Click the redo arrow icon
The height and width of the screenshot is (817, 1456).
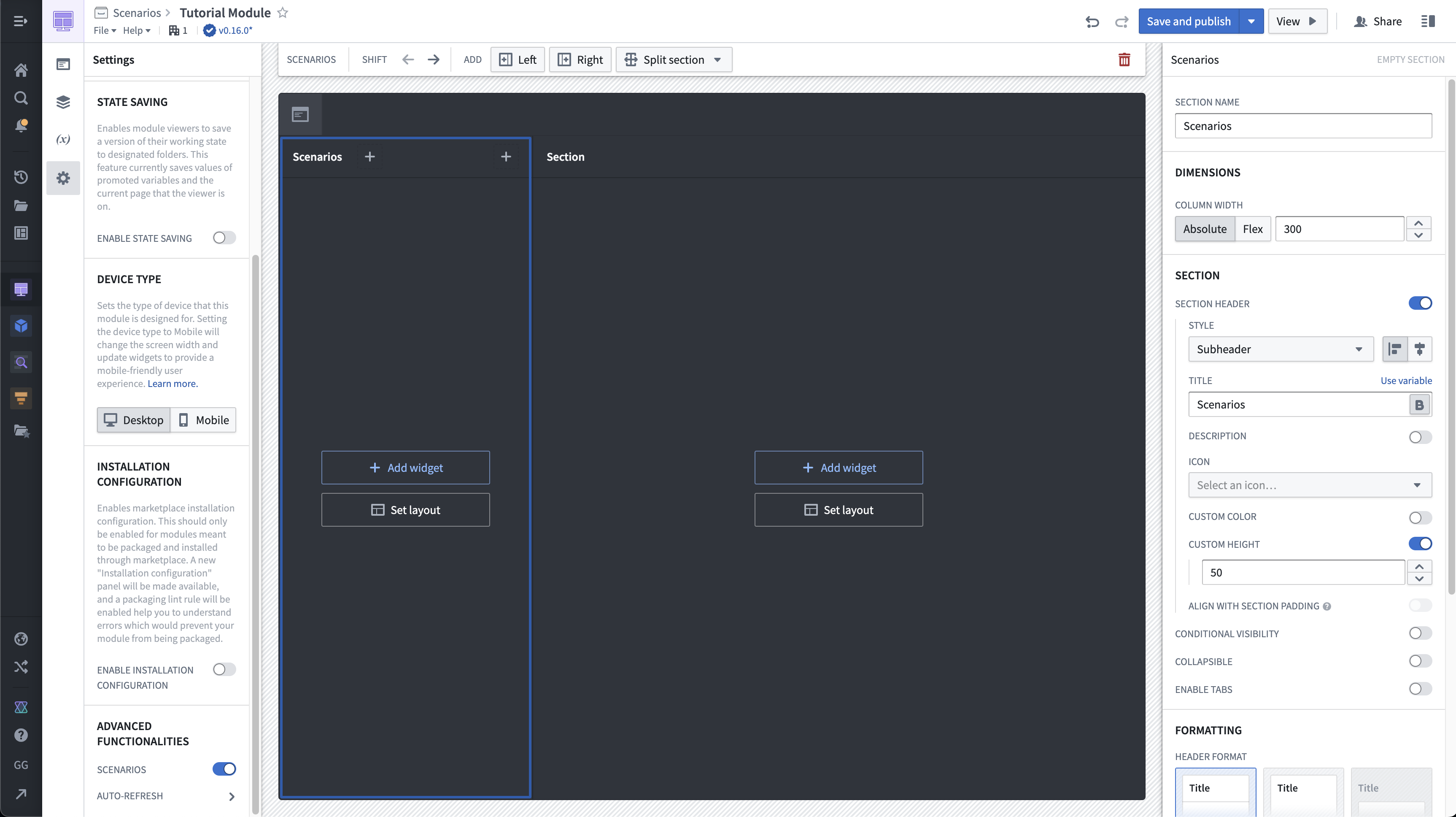pyautogui.click(x=1122, y=22)
